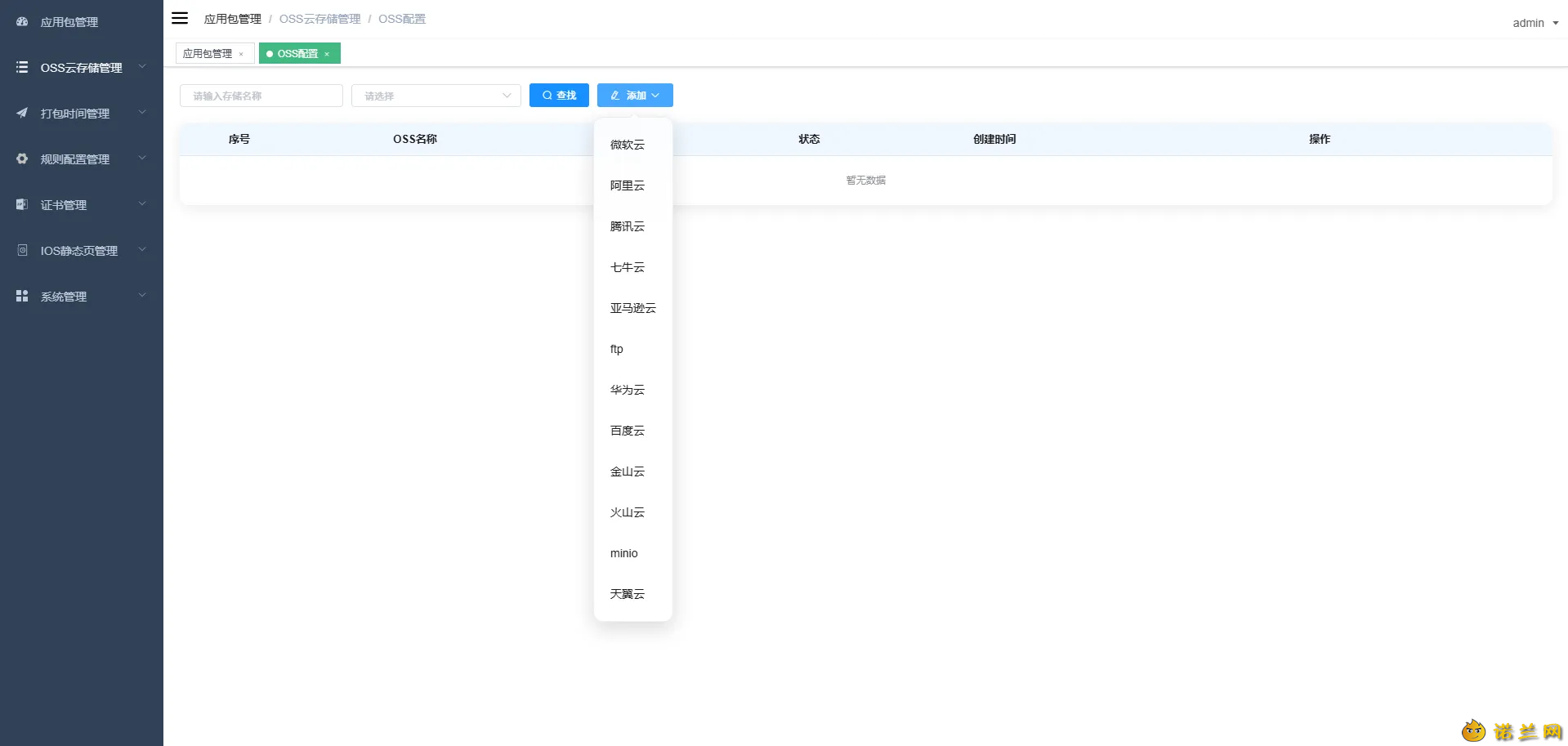Click the 创建时间 column header
Image resolution: width=1568 pixels, height=746 pixels.
[x=994, y=139]
